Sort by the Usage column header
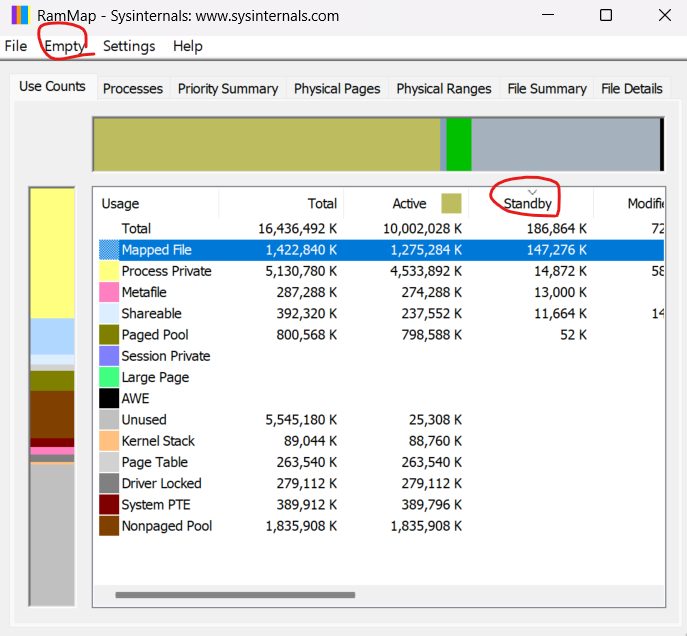 [156, 204]
